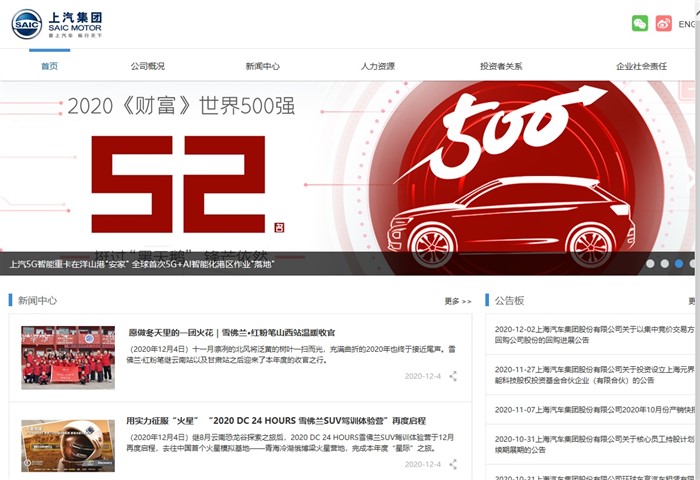Open thumbnail of 红粉笔山西站 news
700x480 pixels.
68,358
